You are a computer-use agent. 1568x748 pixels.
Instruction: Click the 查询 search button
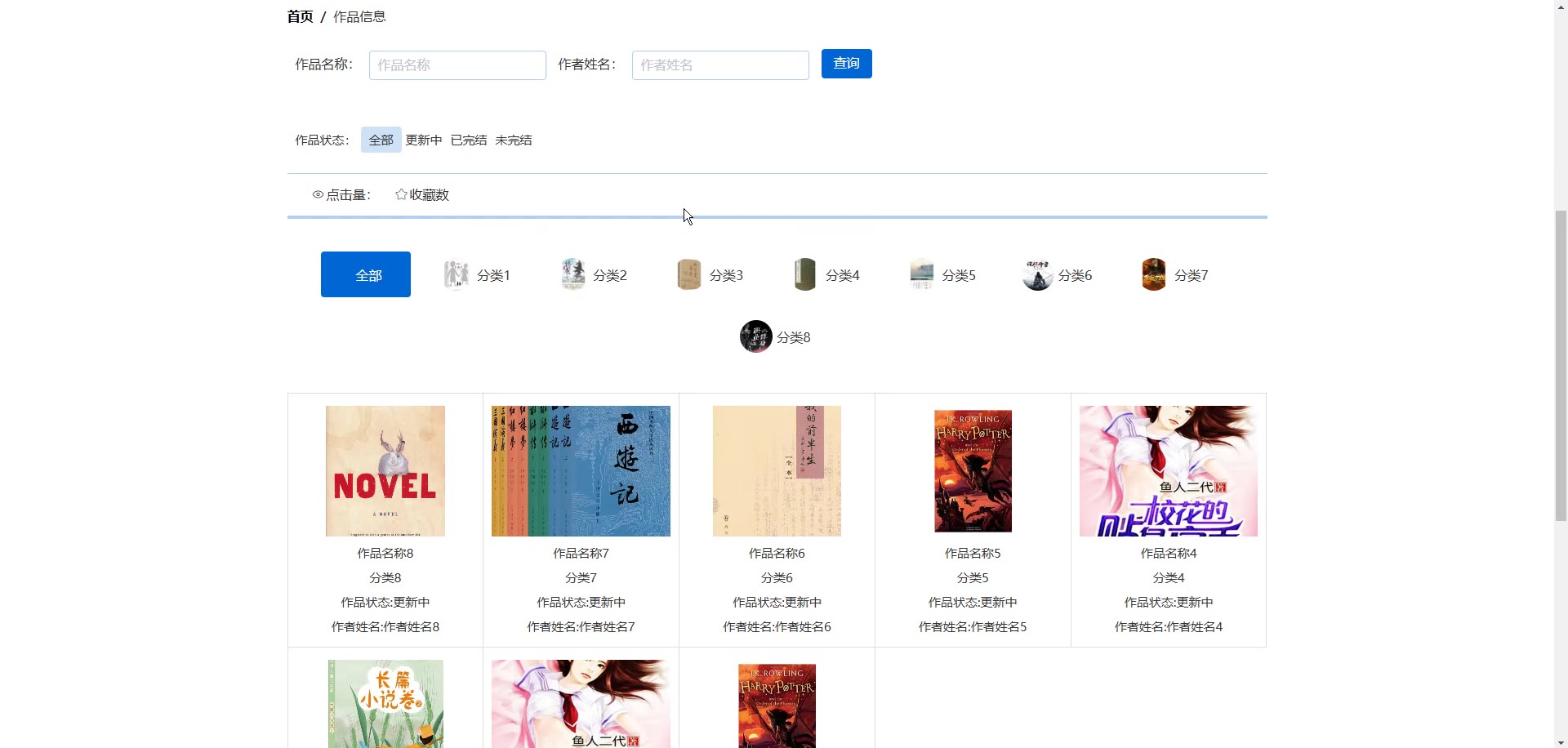(847, 64)
